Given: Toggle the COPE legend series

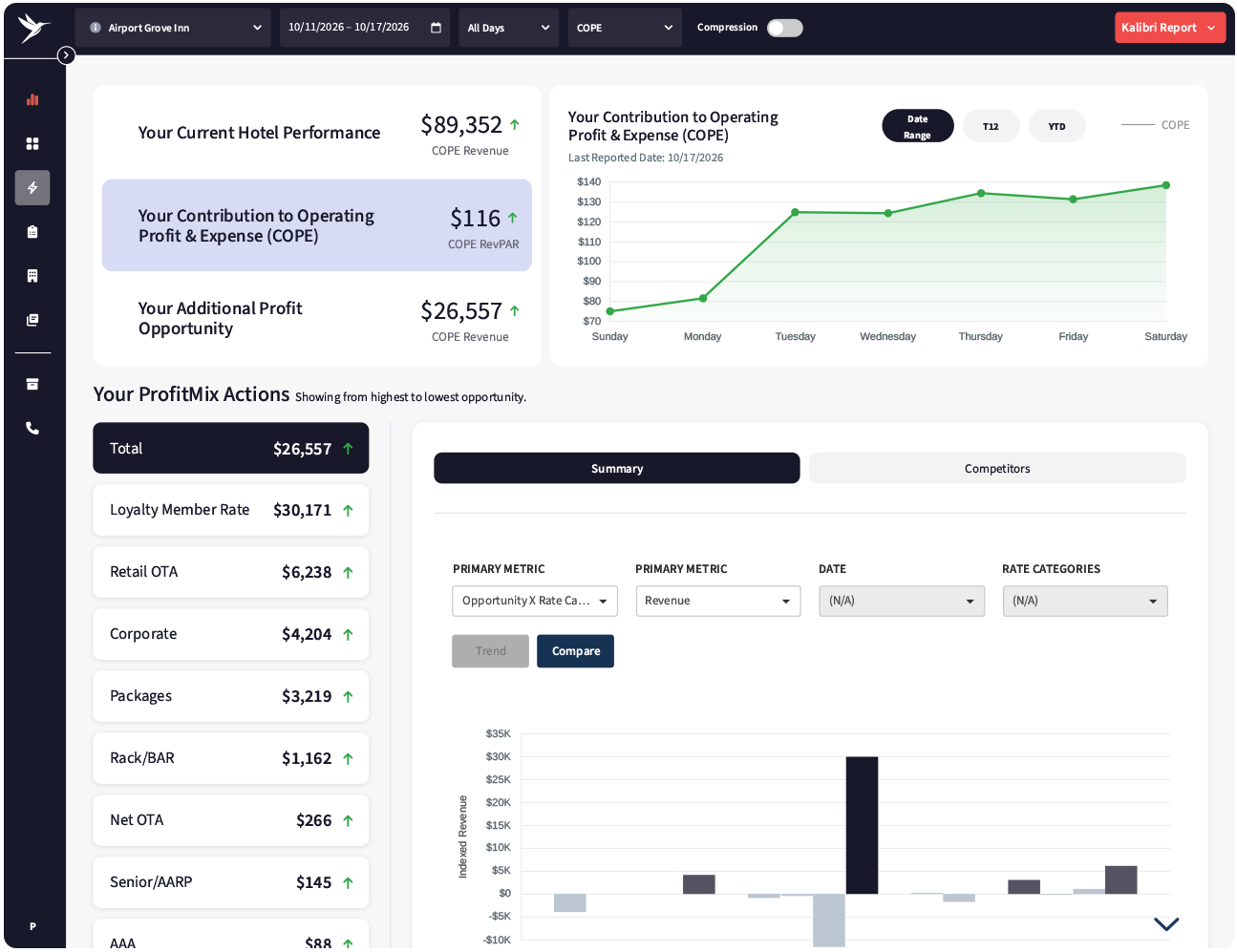Looking at the screenshot, I should [x=1155, y=125].
